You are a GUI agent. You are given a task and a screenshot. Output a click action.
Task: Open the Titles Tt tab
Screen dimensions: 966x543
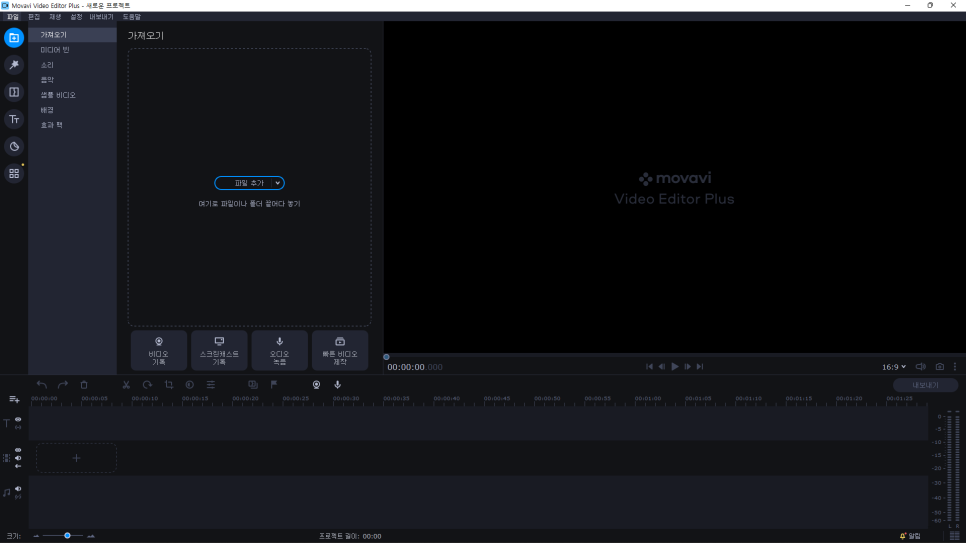pos(14,119)
